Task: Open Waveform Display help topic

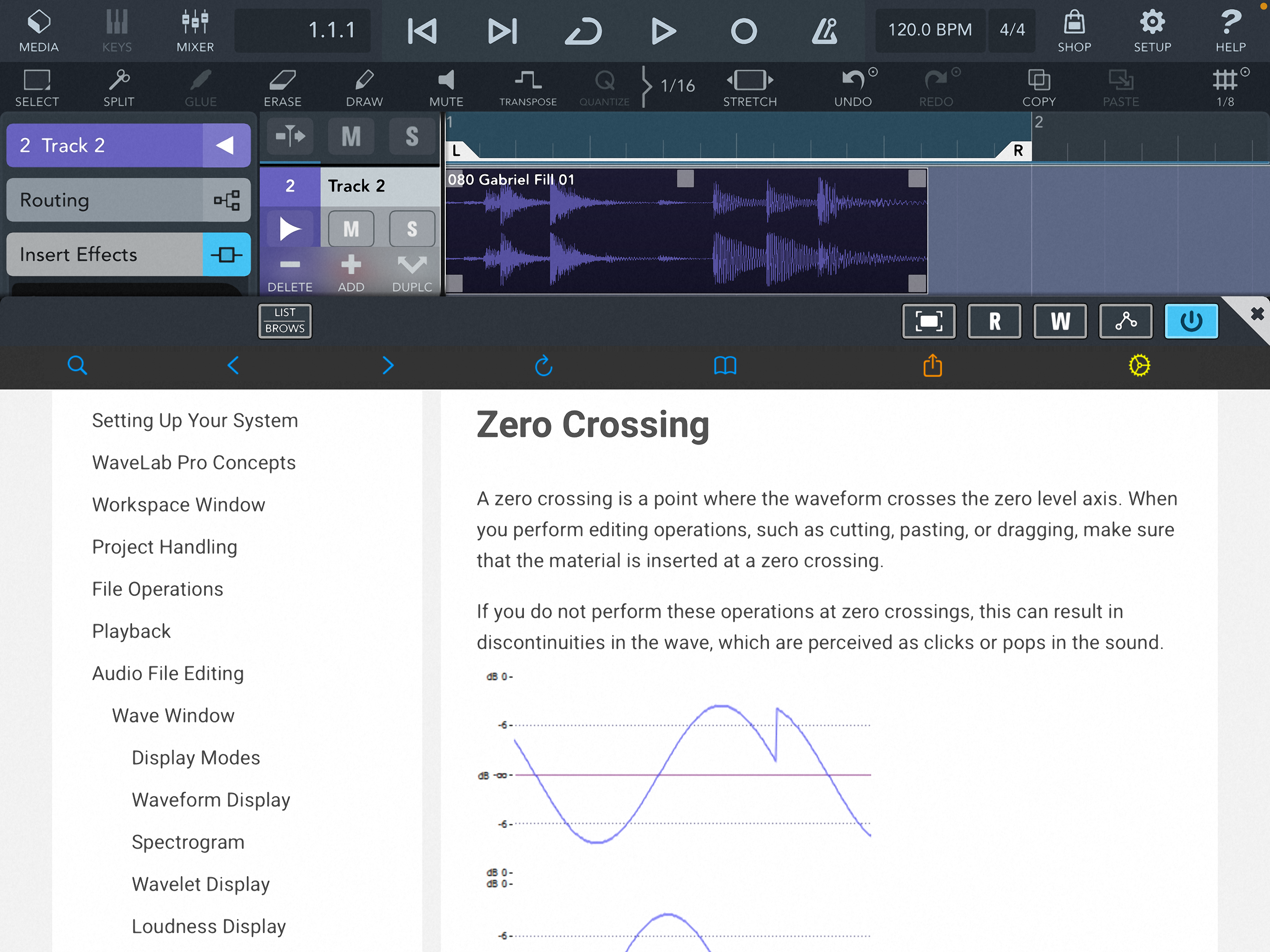Action: pos(211,800)
